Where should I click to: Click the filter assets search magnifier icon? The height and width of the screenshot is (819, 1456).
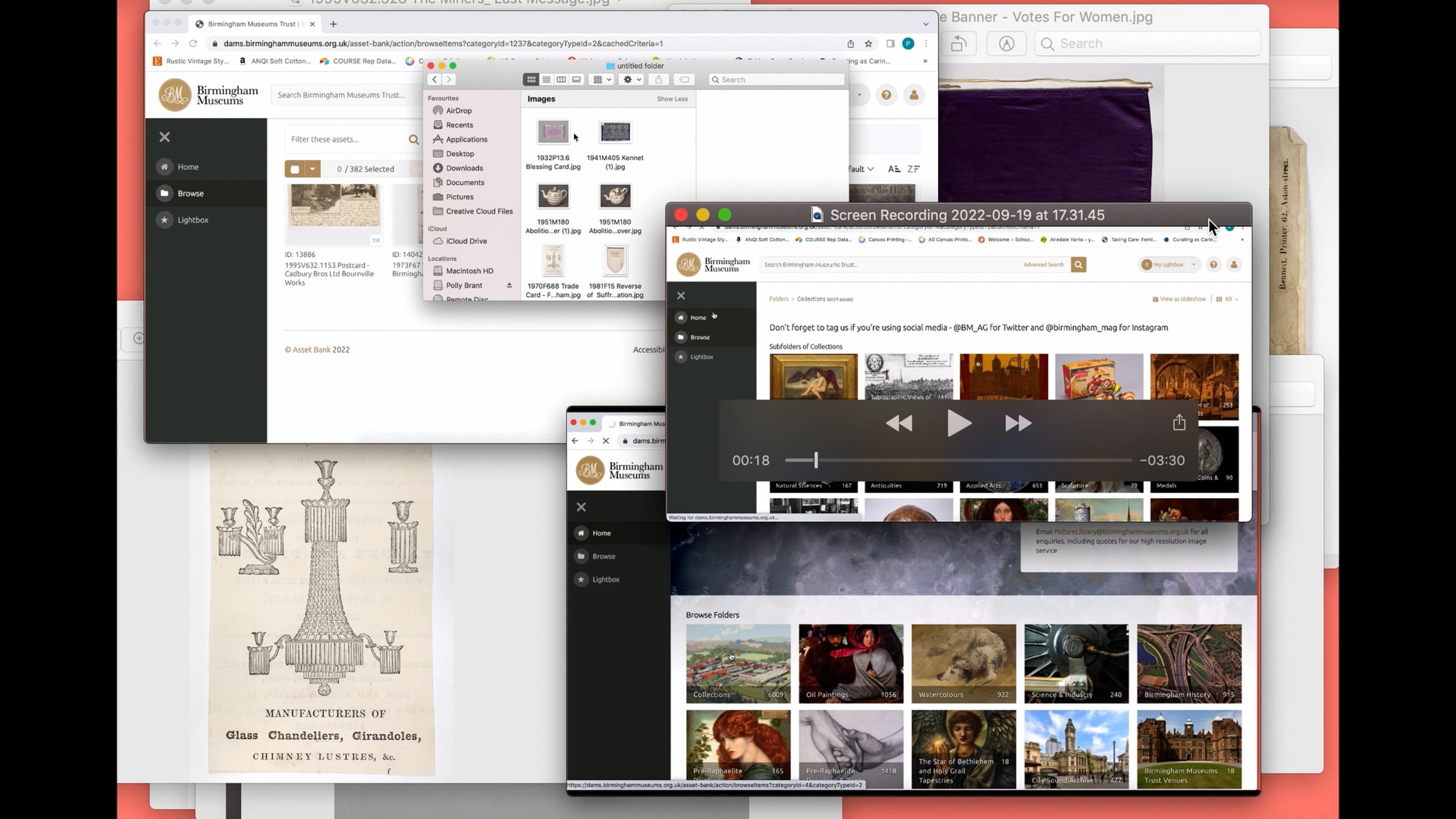(414, 140)
